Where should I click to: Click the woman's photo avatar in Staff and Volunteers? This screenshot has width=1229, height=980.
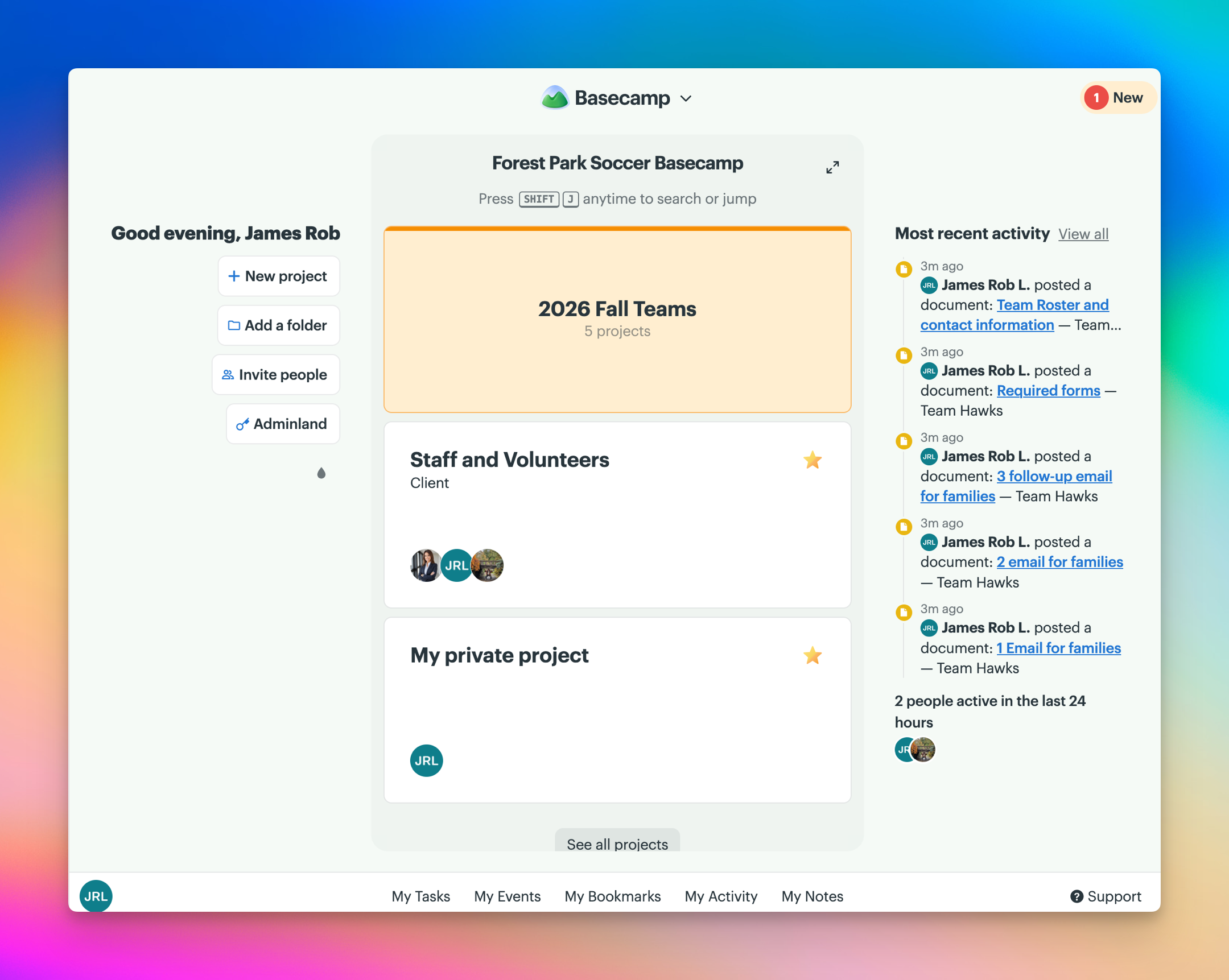point(426,565)
